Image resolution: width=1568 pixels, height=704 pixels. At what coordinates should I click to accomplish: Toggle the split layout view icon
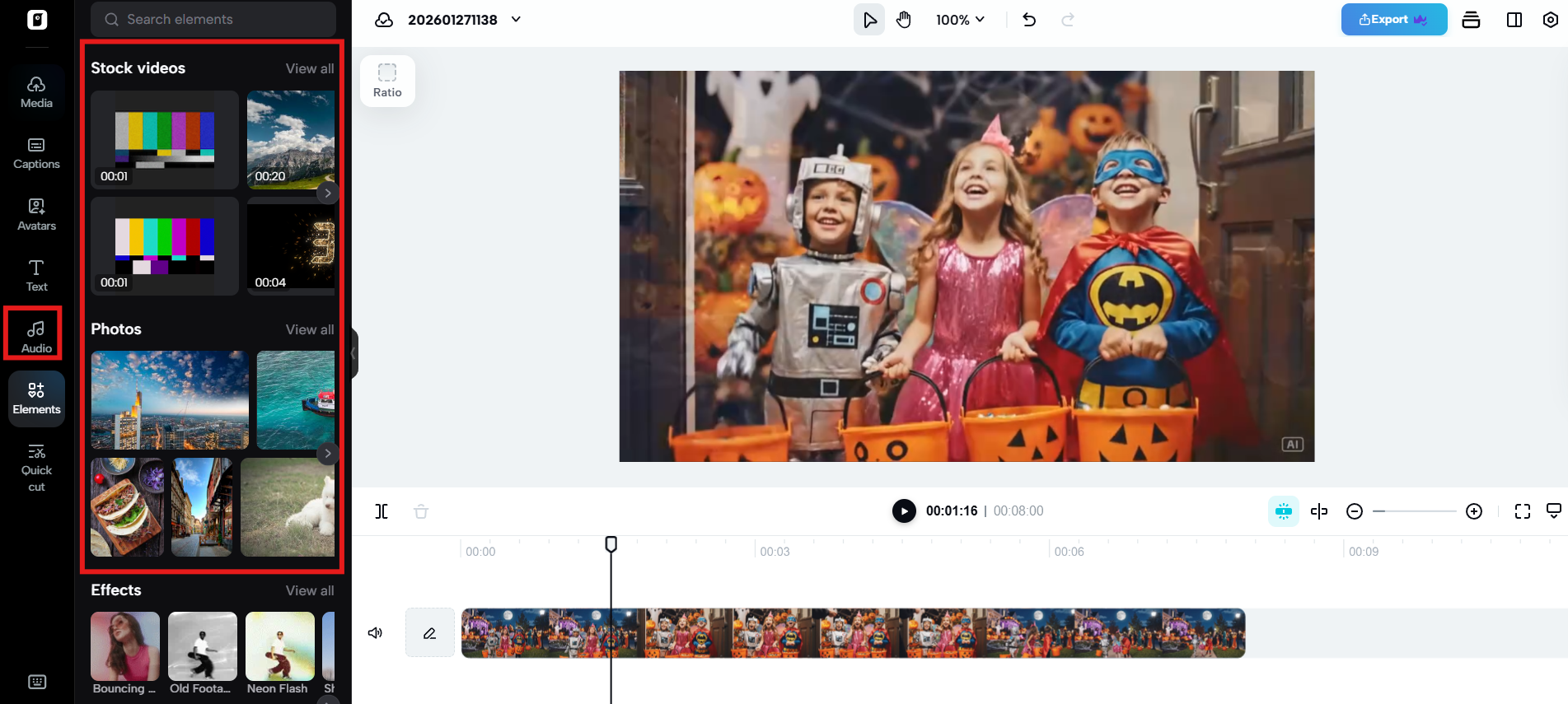[x=1514, y=20]
